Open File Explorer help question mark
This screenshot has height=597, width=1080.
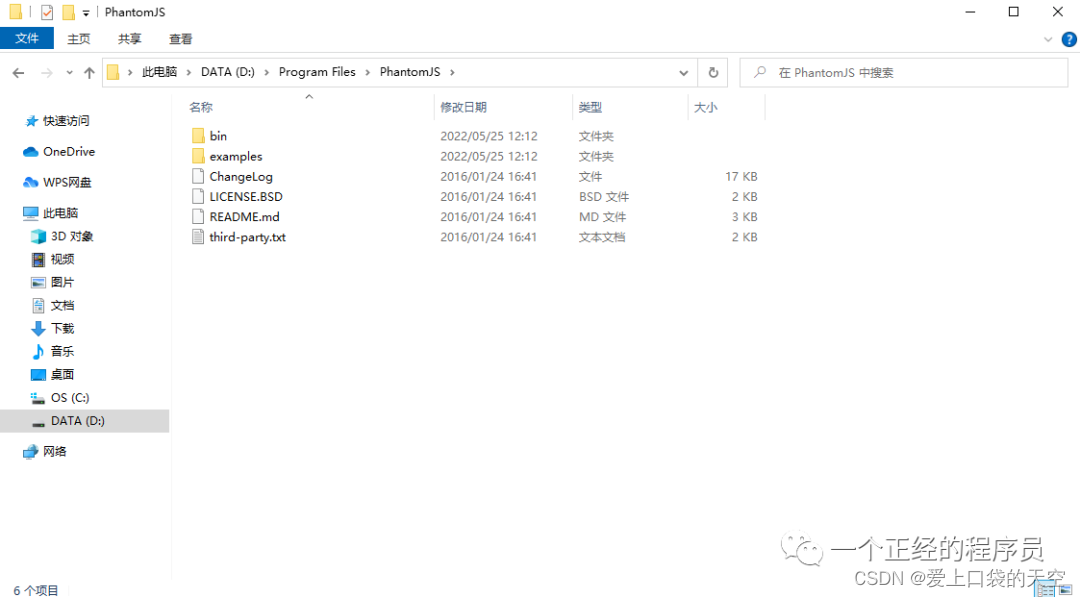pos(1069,39)
